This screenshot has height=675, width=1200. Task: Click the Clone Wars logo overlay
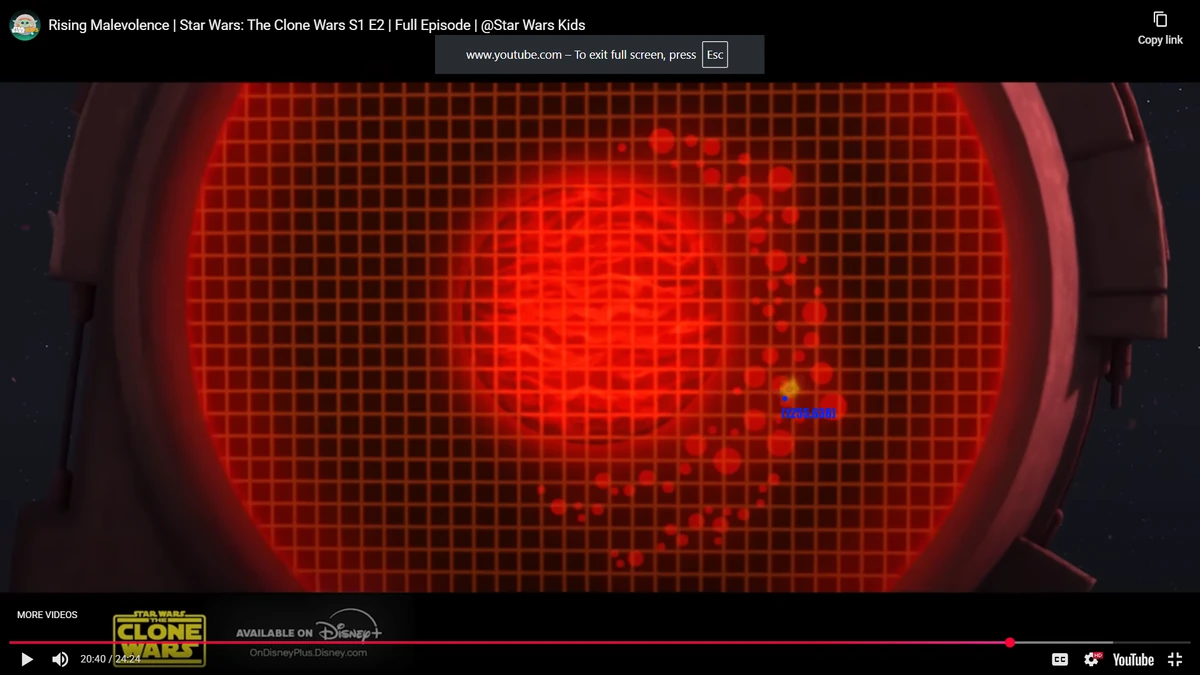pyautogui.click(x=160, y=637)
